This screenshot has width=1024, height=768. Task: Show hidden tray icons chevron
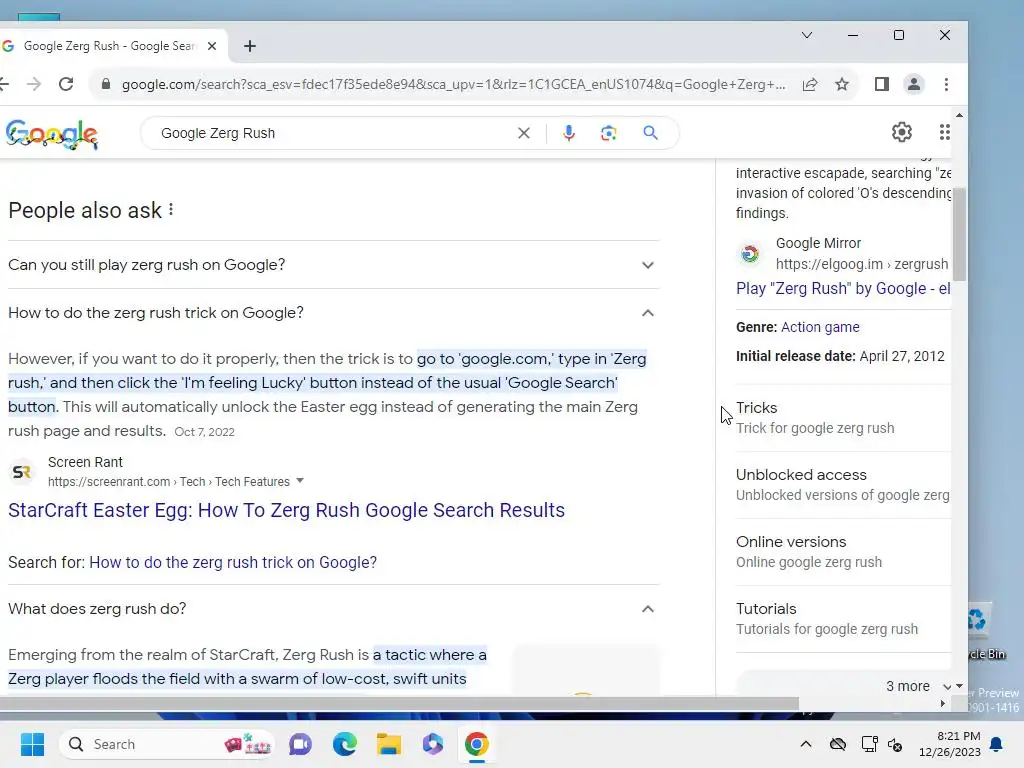(x=806, y=744)
